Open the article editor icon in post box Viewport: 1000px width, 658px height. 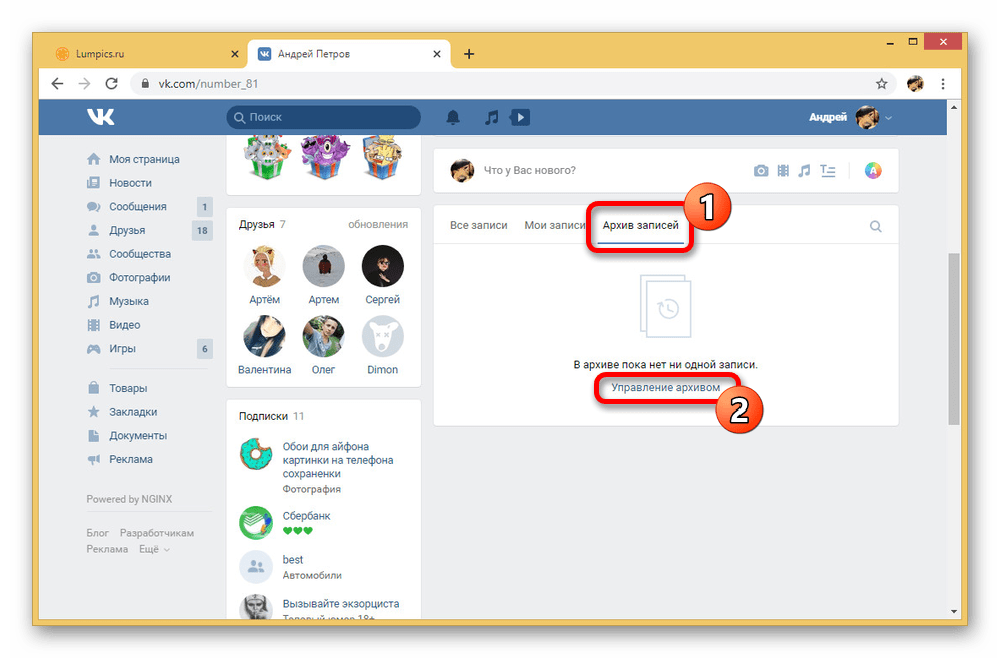pyautogui.click(x=828, y=171)
